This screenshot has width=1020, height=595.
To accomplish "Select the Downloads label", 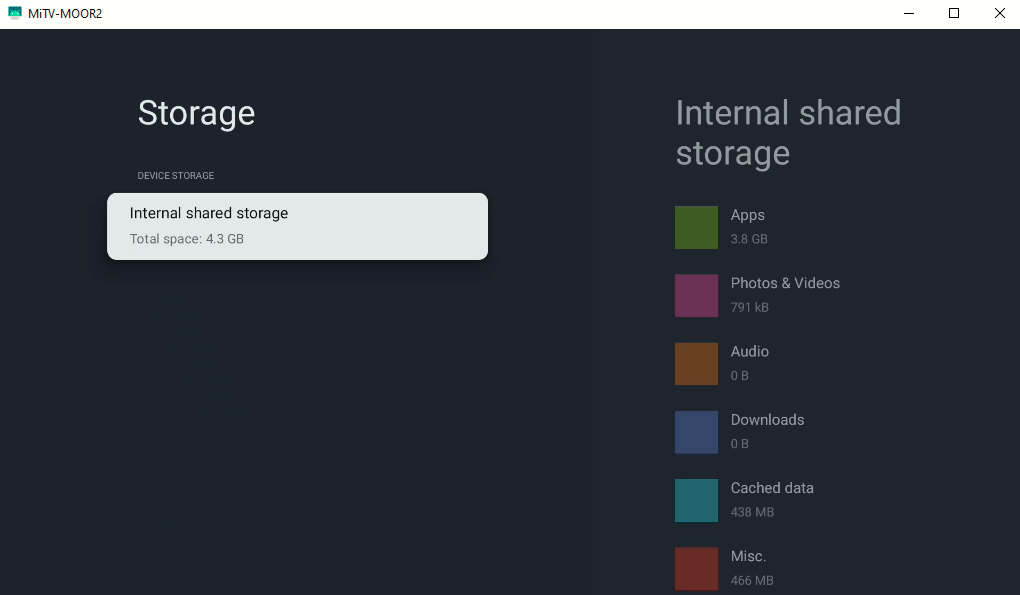I will [x=768, y=419].
